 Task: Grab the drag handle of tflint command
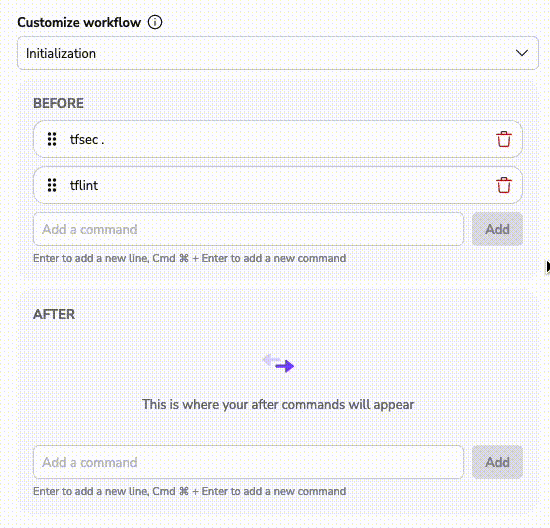pyautogui.click(x=52, y=185)
